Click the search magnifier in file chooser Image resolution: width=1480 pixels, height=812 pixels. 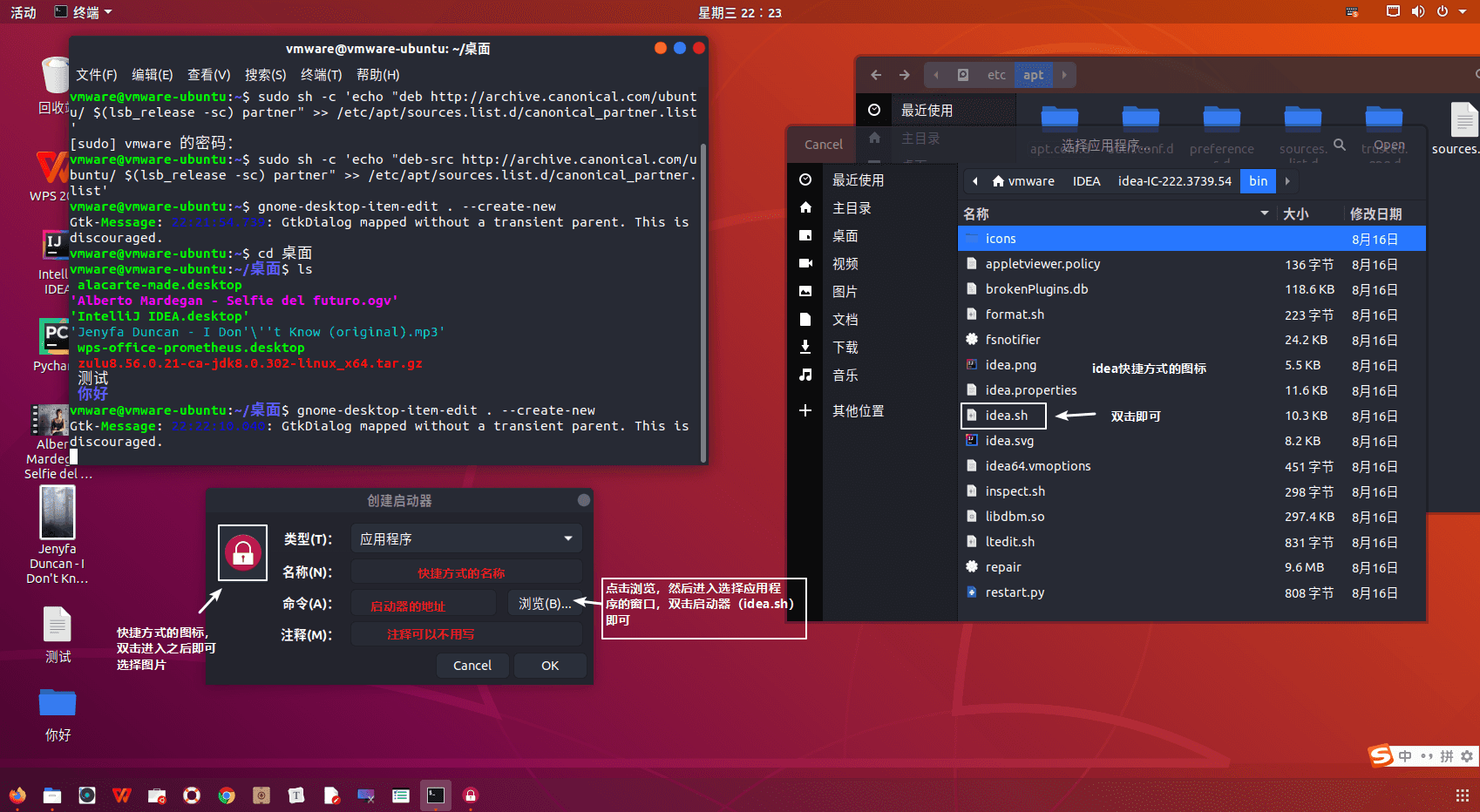click(1340, 145)
